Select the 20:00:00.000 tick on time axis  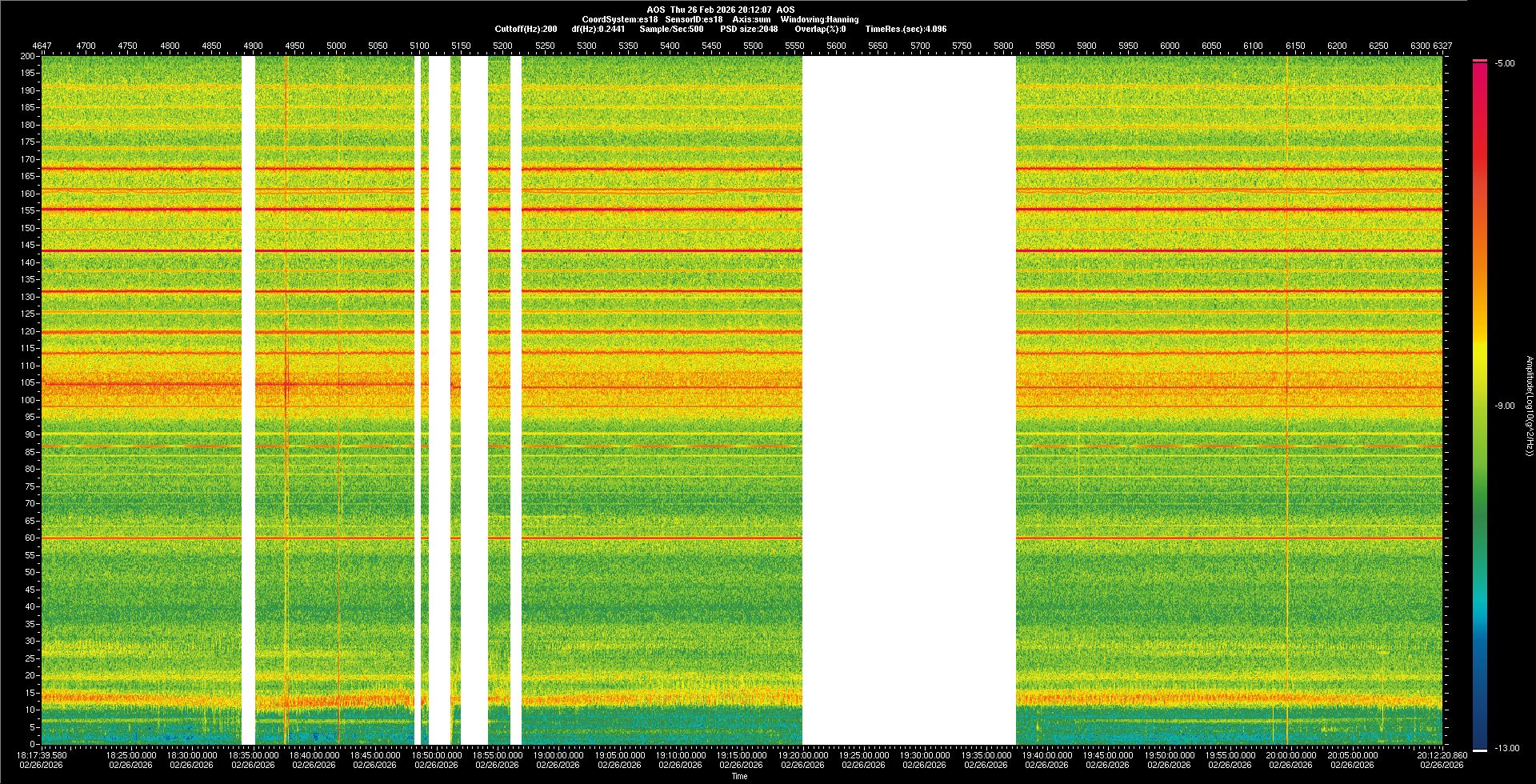(x=1290, y=755)
